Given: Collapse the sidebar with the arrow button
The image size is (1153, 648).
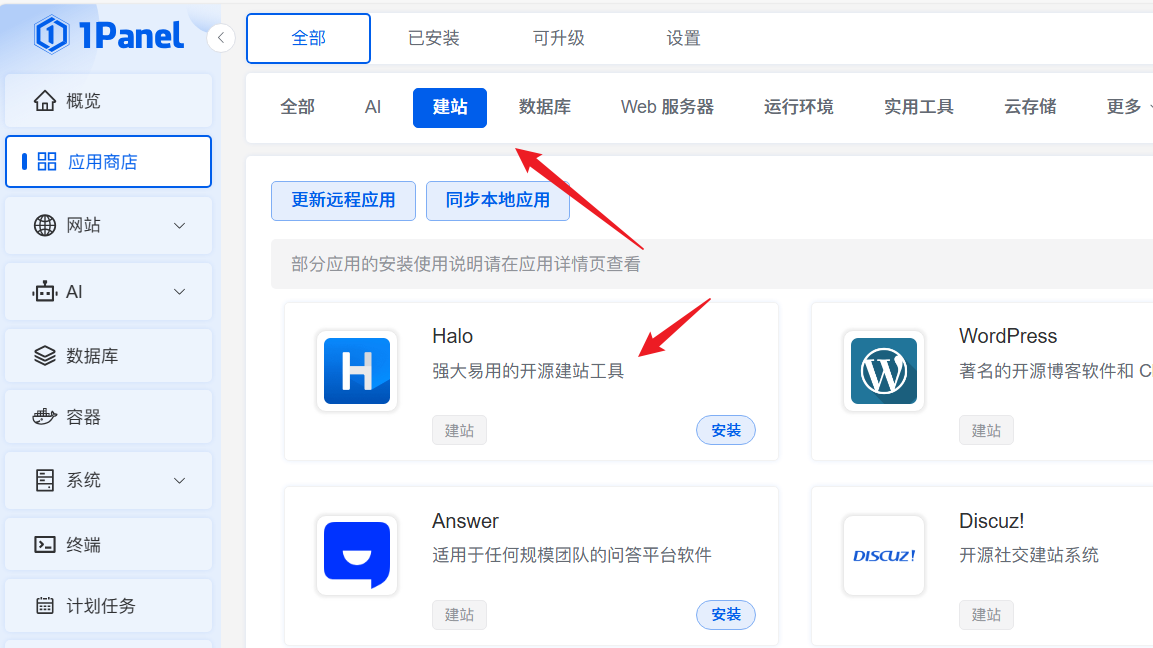Looking at the screenshot, I should (221, 38).
